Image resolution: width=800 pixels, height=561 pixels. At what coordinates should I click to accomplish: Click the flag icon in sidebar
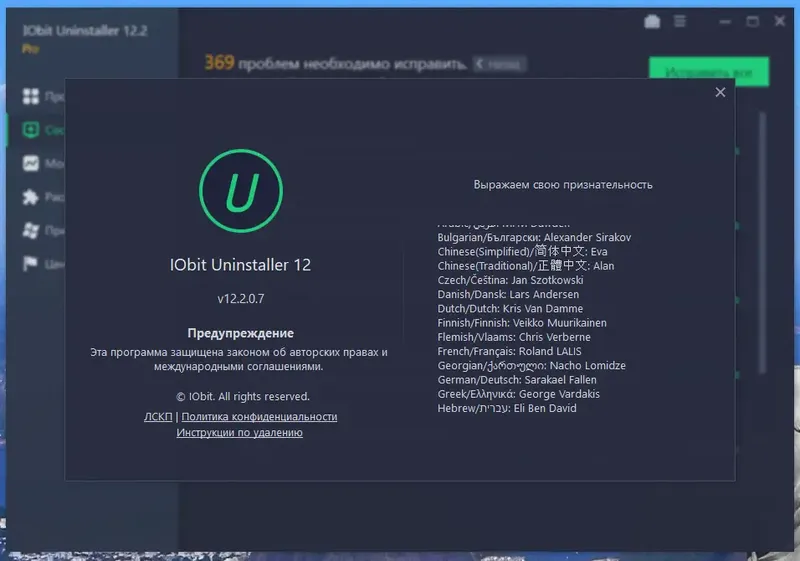(x=31, y=264)
